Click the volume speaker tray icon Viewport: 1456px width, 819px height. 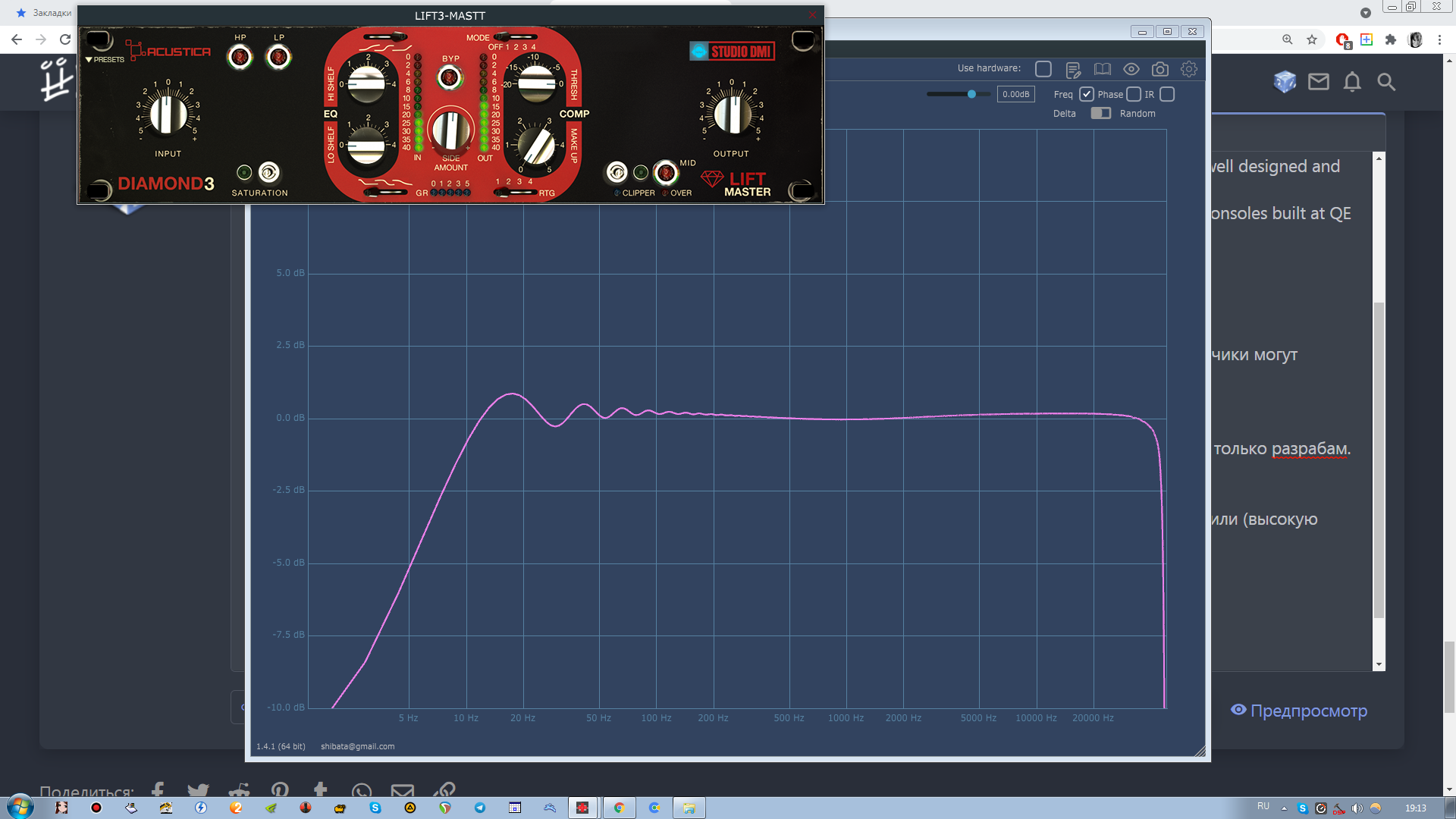tap(1357, 808)
